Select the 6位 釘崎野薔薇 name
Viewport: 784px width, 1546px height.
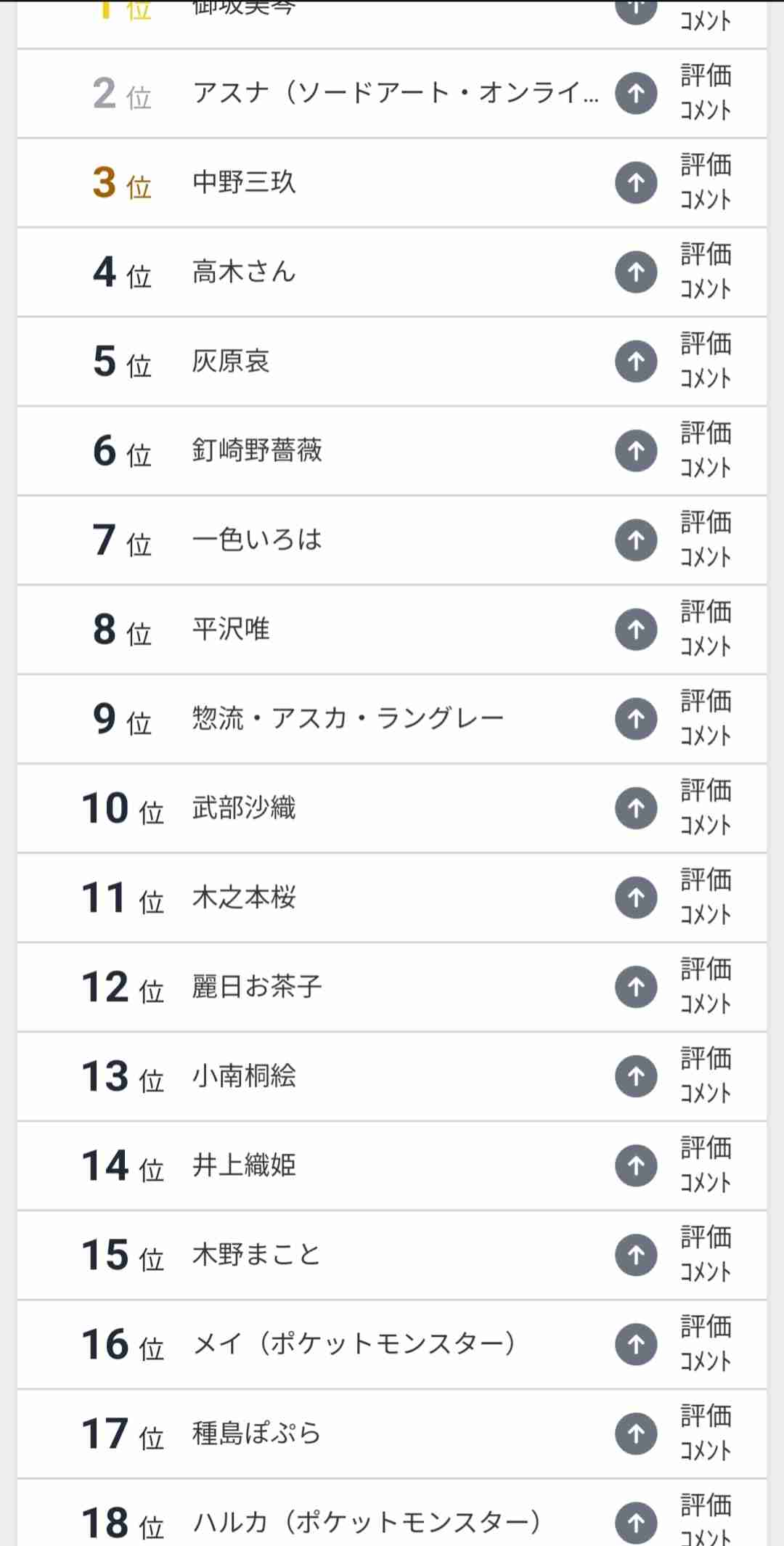tap(257, 450)
